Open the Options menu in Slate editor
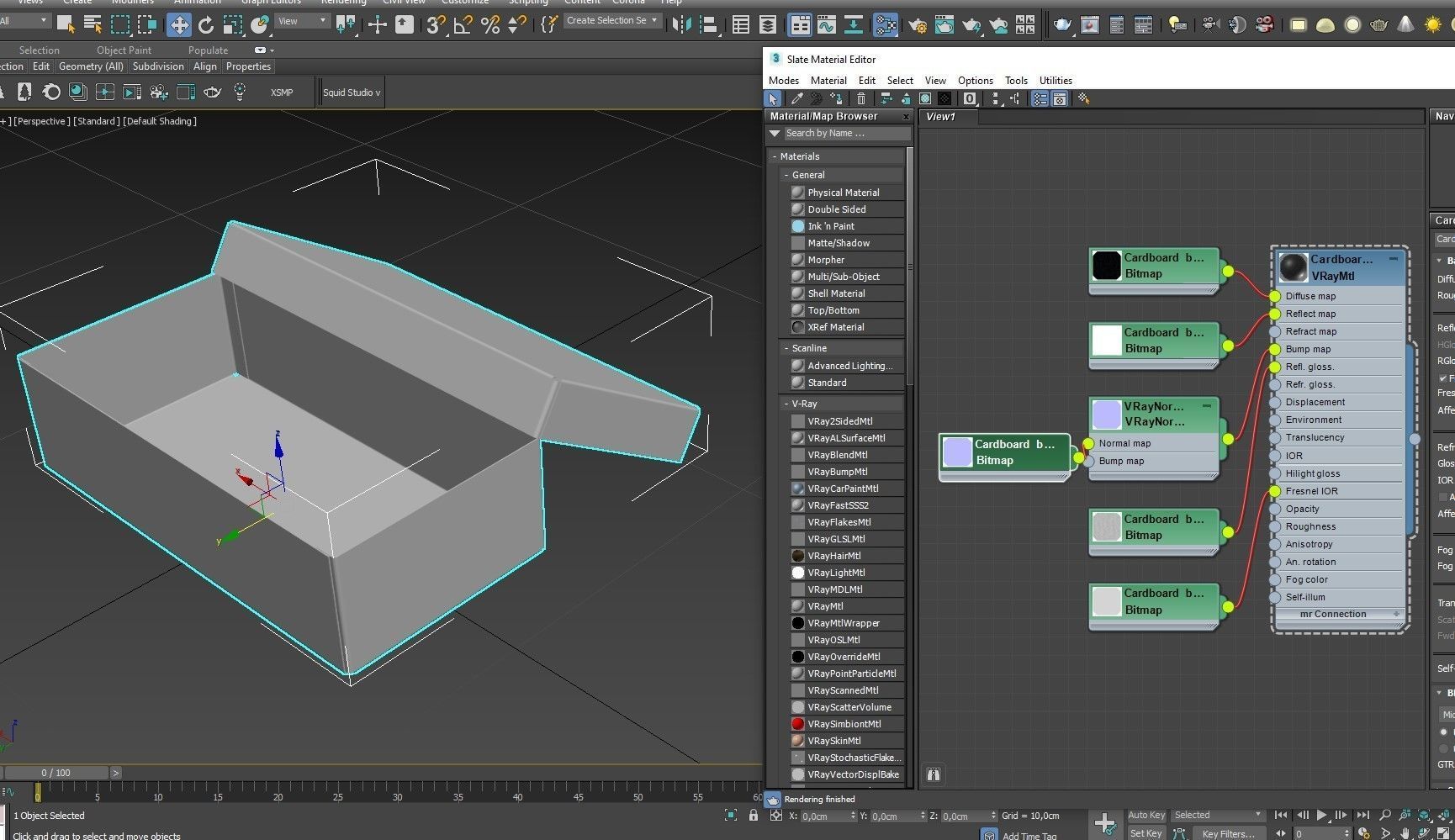 point(975,81)
